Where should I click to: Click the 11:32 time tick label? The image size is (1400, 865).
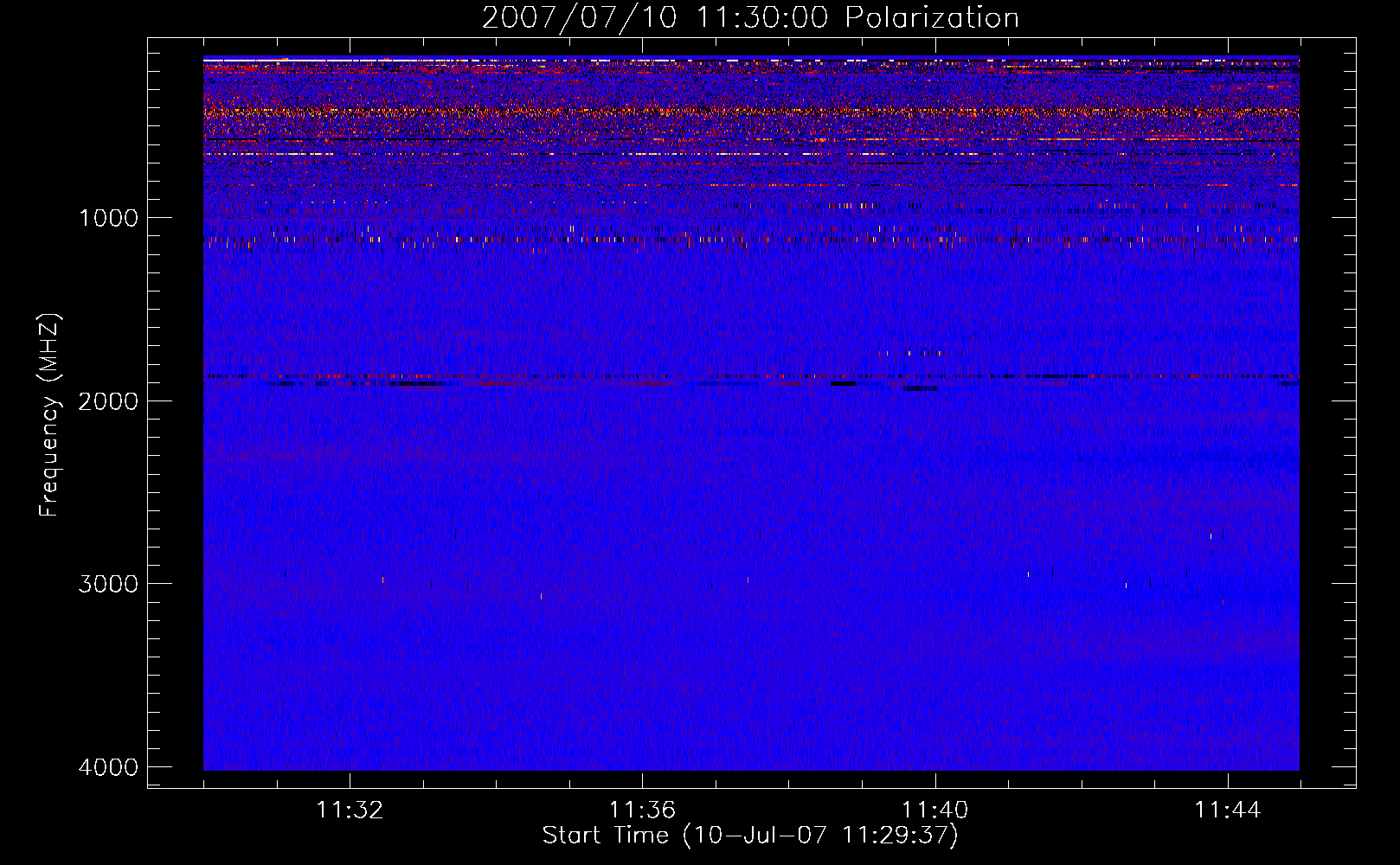(350, 811)
